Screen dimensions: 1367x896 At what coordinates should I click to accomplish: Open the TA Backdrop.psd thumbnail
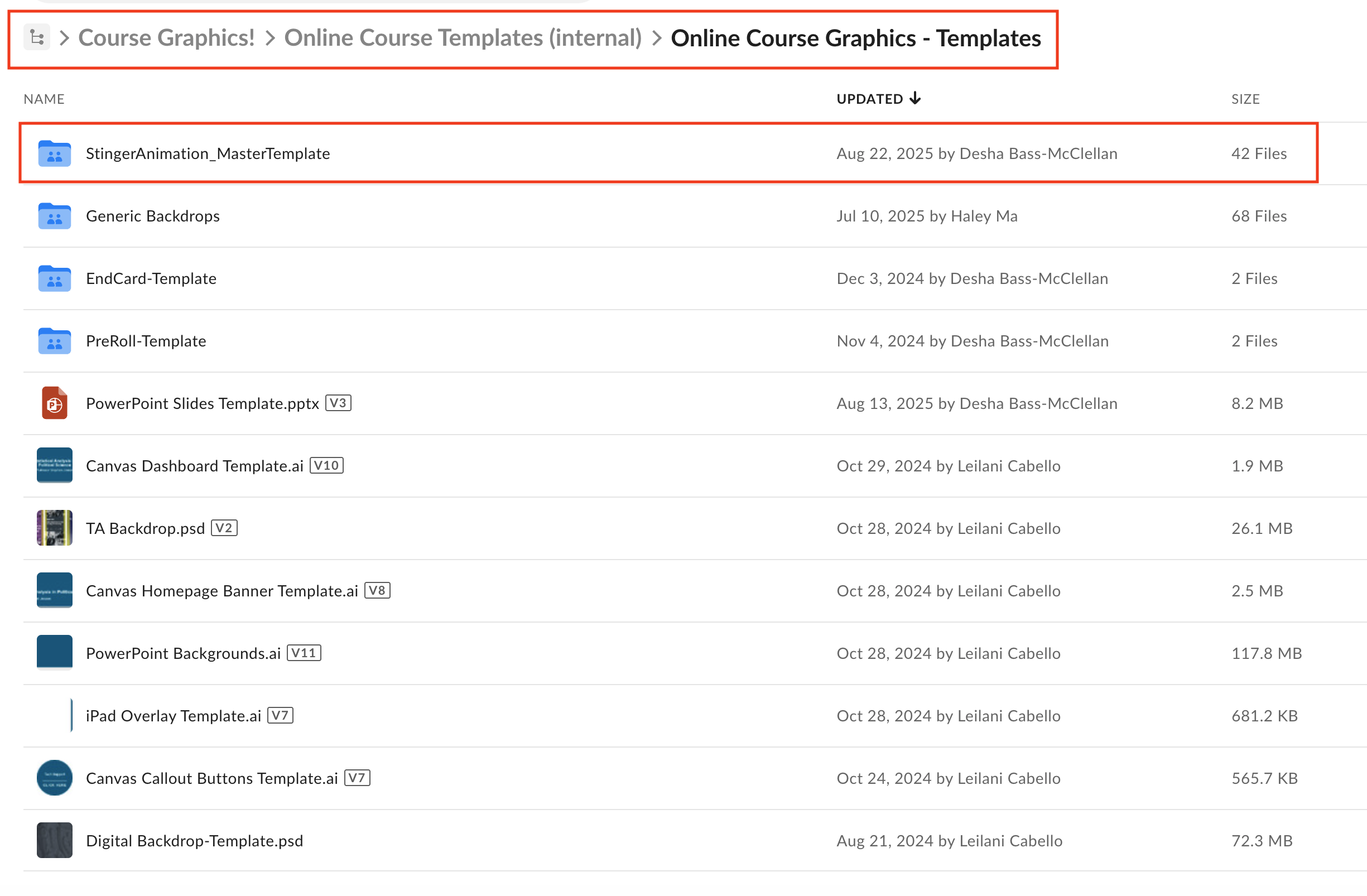(x=54, y=528)
